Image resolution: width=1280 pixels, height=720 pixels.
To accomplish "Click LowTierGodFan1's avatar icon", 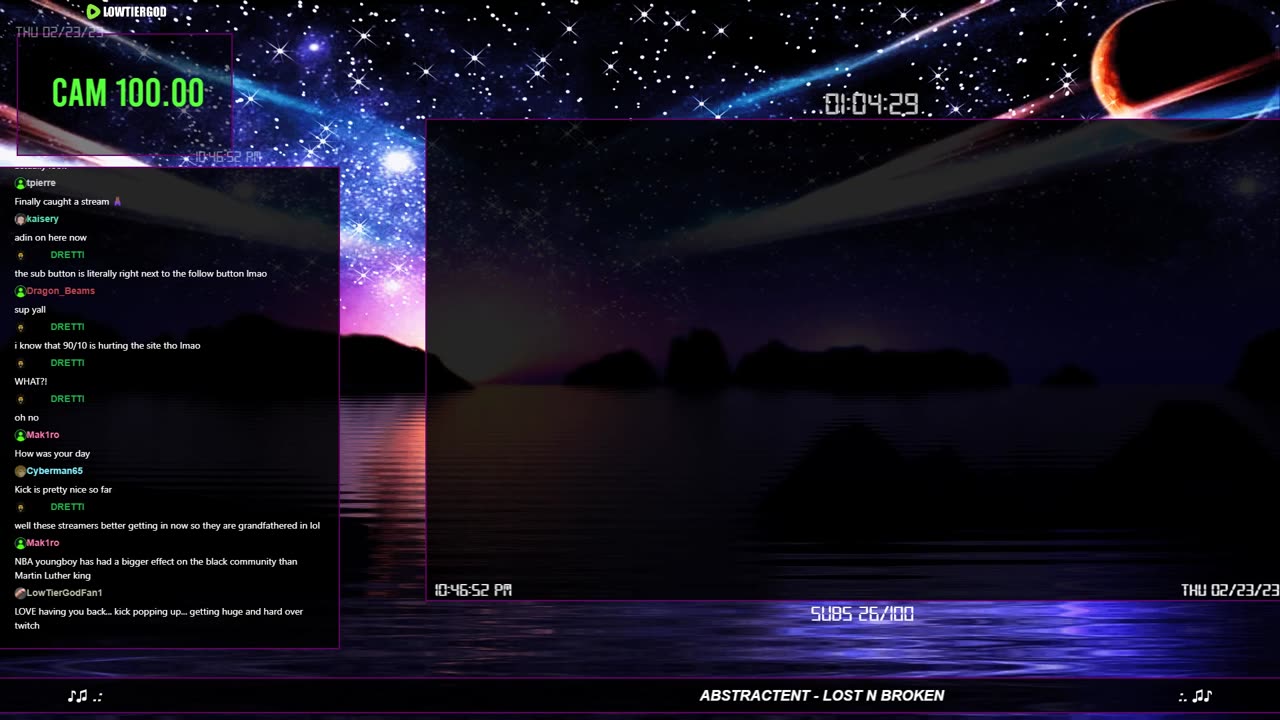I will click(x=20, y=593).
